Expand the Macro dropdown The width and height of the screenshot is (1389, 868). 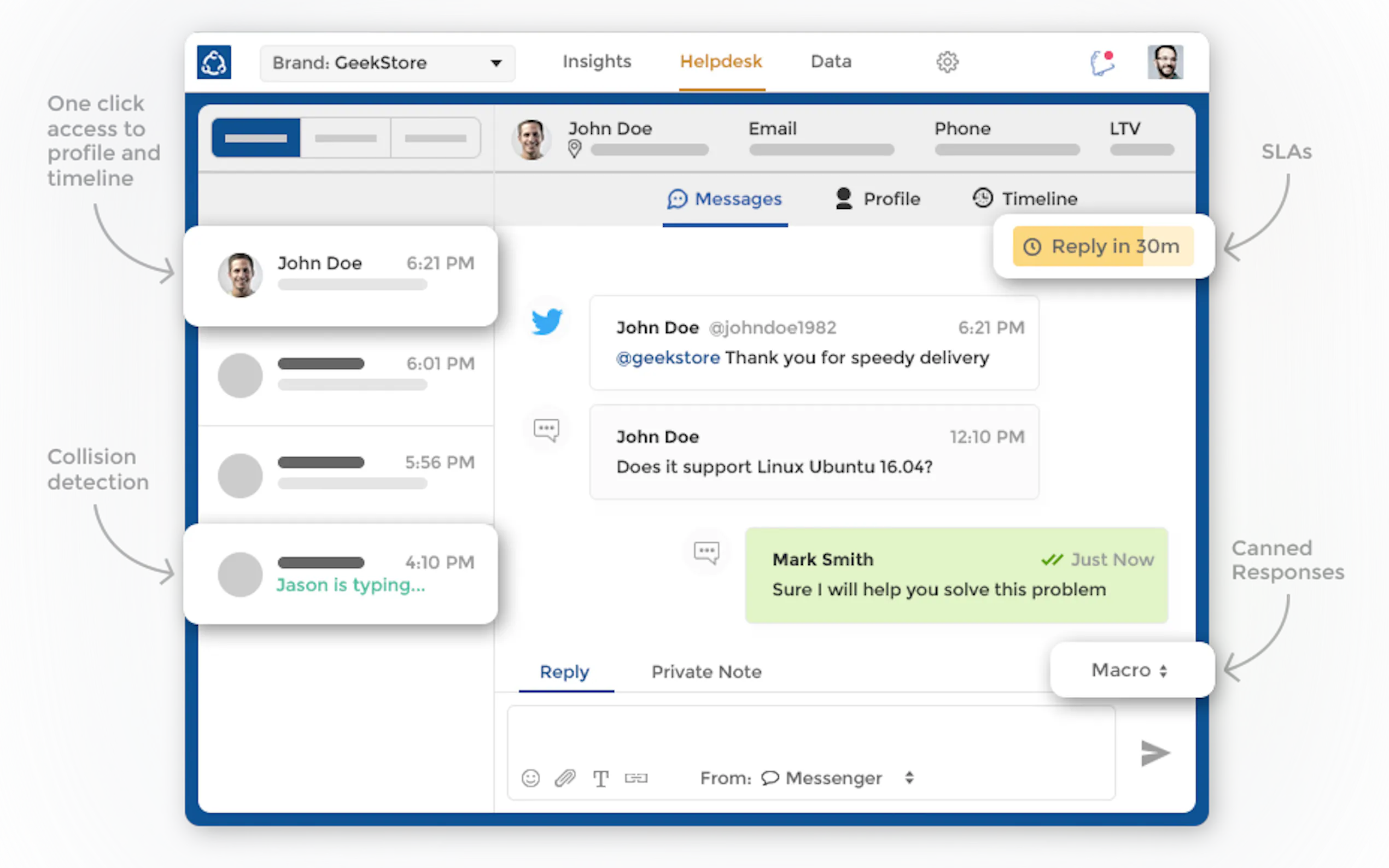pyautogui.click(x=1130, y=670)
